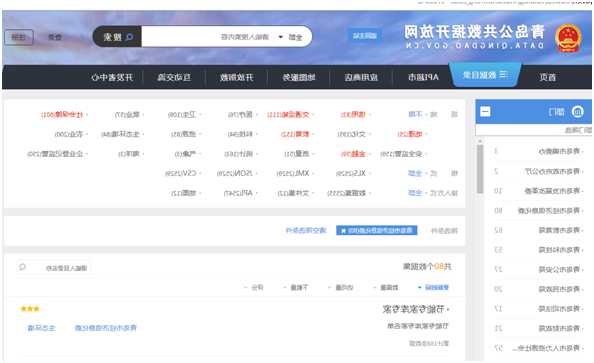Screen dimensions: 594x363
Task: Click 清空筛选条件 link
Action: (306, 230)
